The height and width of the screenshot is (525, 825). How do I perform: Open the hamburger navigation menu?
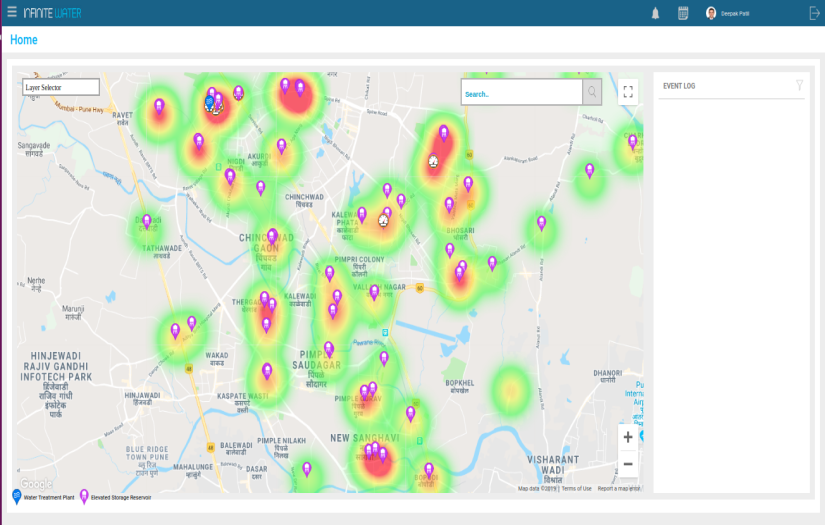[12, 12]
